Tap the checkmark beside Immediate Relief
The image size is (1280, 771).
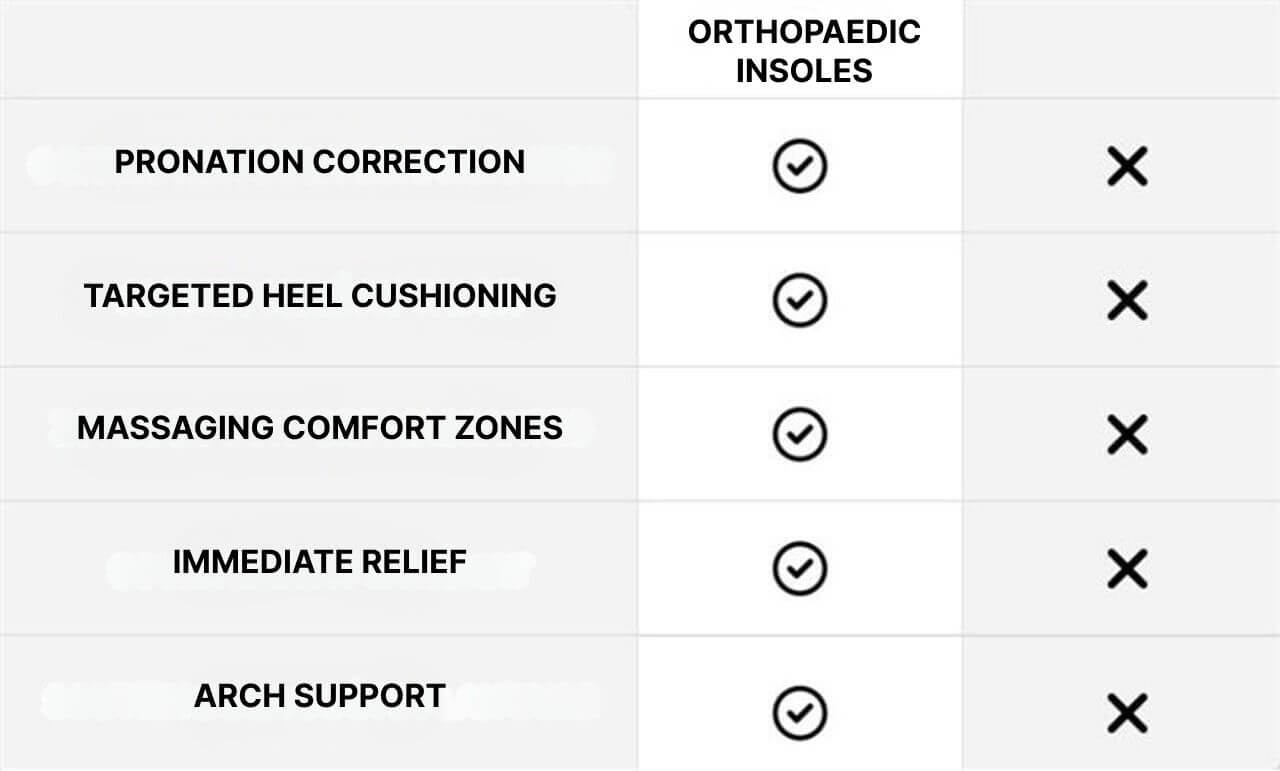(x=799, y=567)
